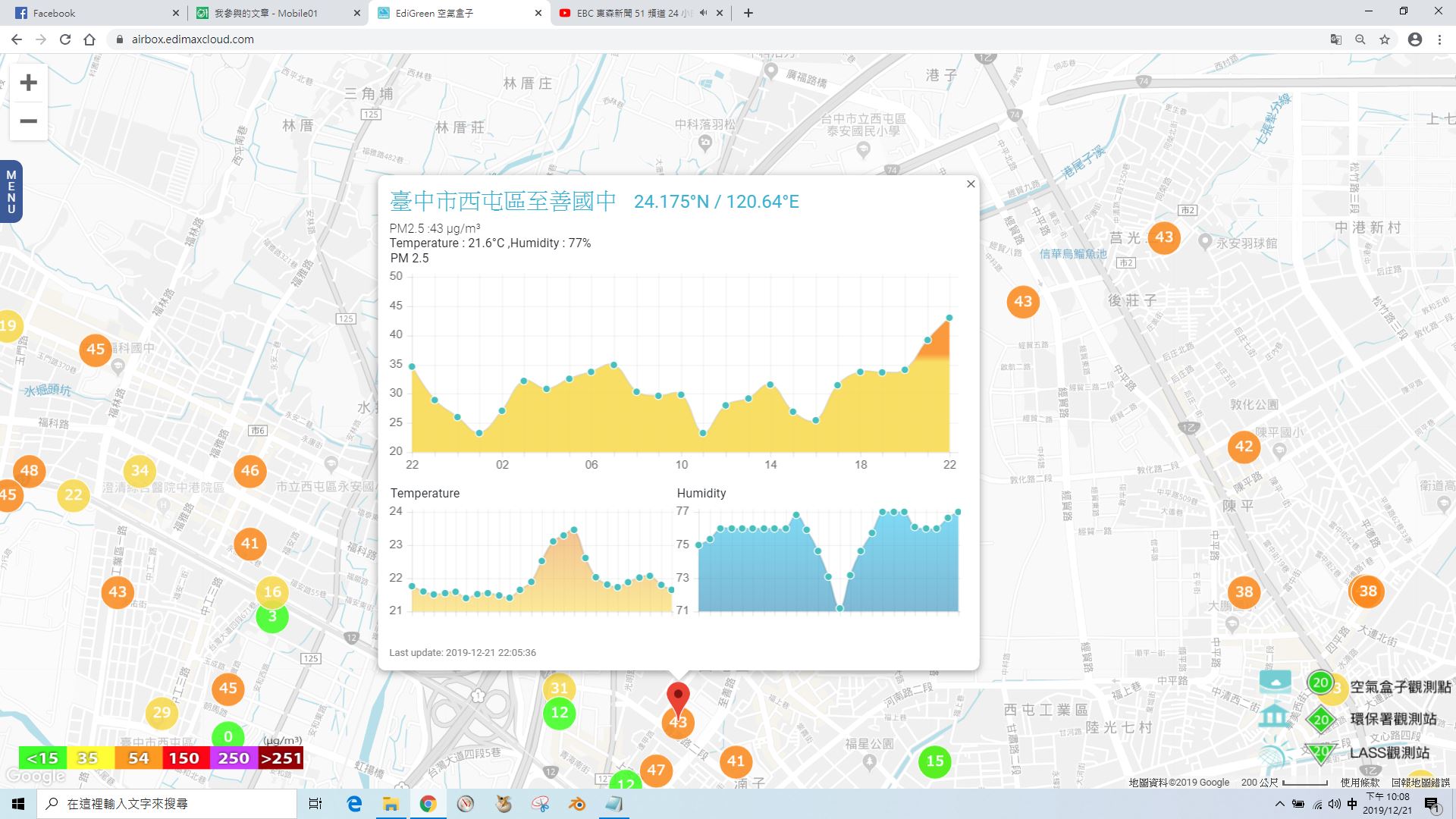Click the green <15 legend swatch
1456x819 pixels.
coord(42,758)
